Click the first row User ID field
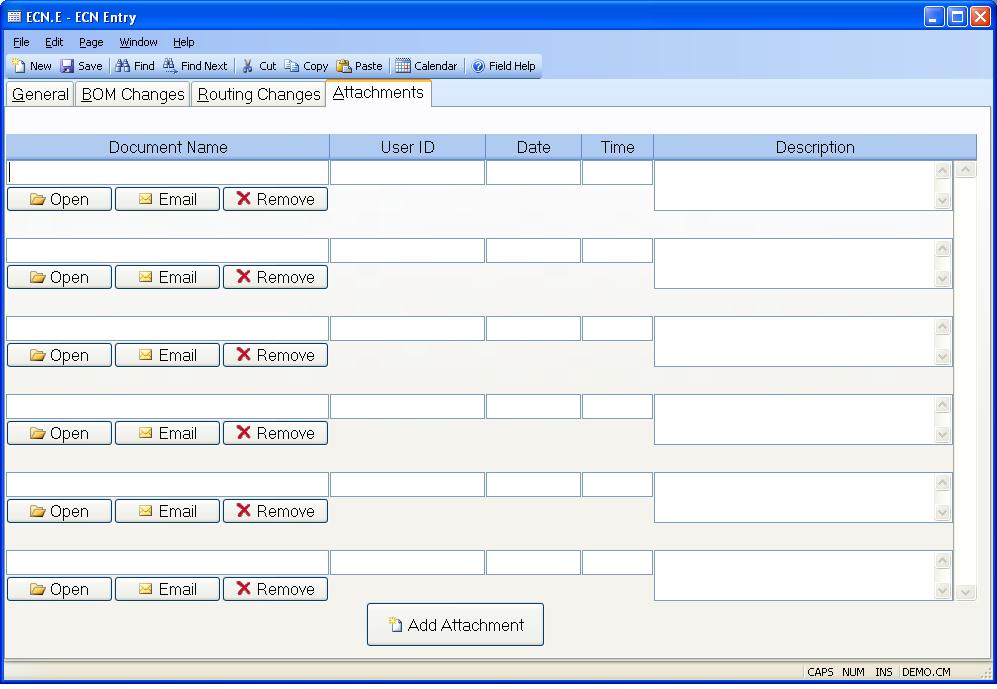The width and height of the screenshot is (997, 689). click(x=407, y=173)
